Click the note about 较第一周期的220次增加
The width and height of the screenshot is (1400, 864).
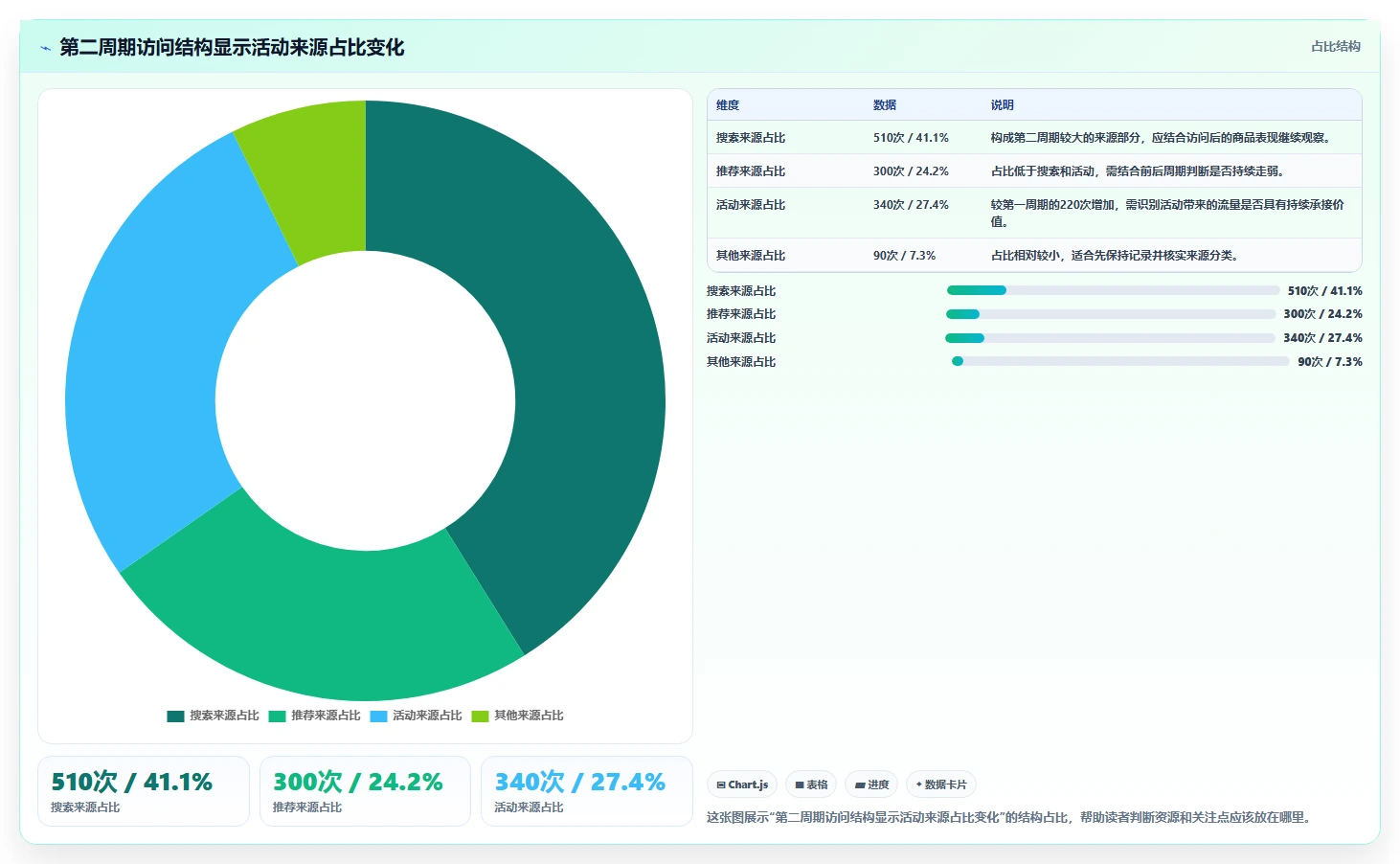1167,213
